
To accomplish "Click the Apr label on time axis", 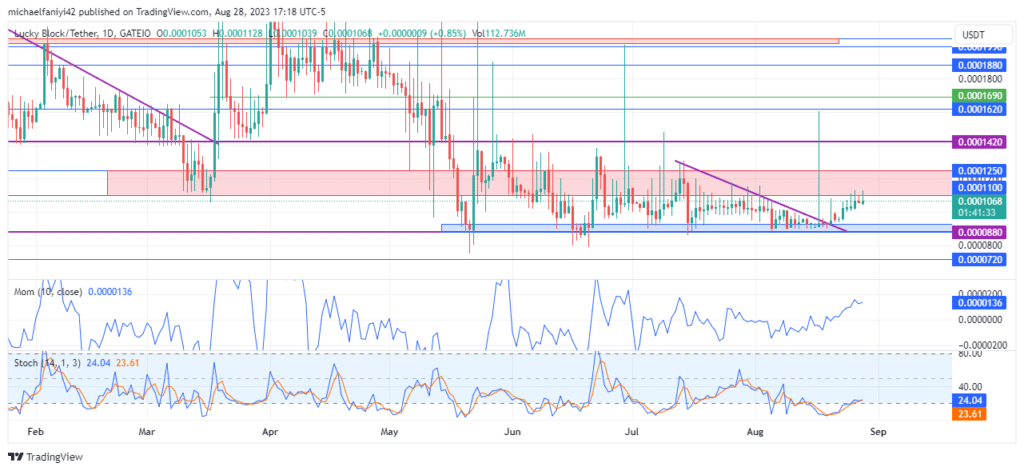I will point(269,432).
